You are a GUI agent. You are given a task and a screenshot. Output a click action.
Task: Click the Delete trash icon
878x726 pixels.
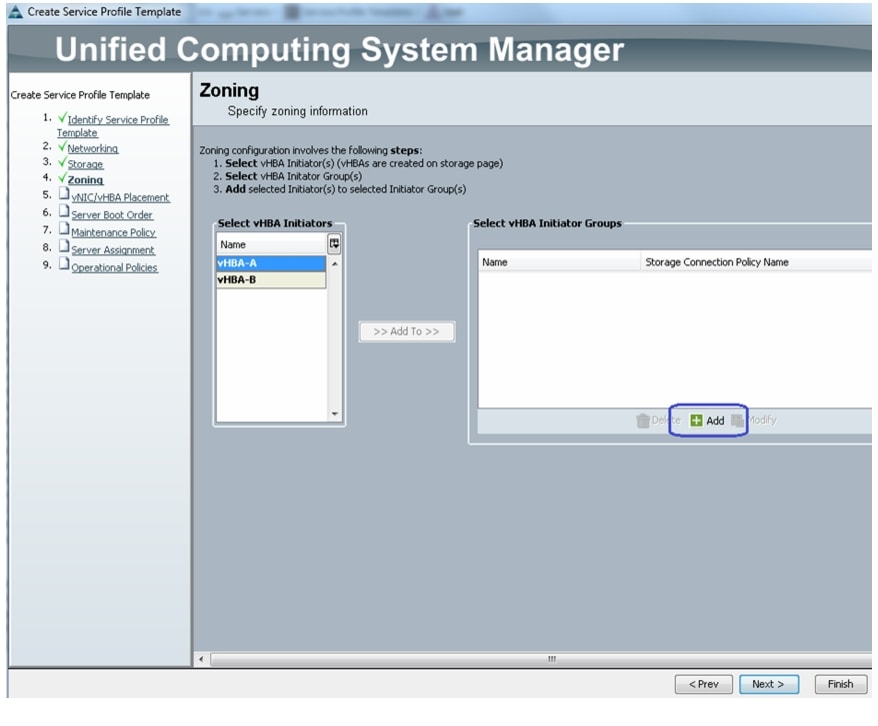pos(643,420)
